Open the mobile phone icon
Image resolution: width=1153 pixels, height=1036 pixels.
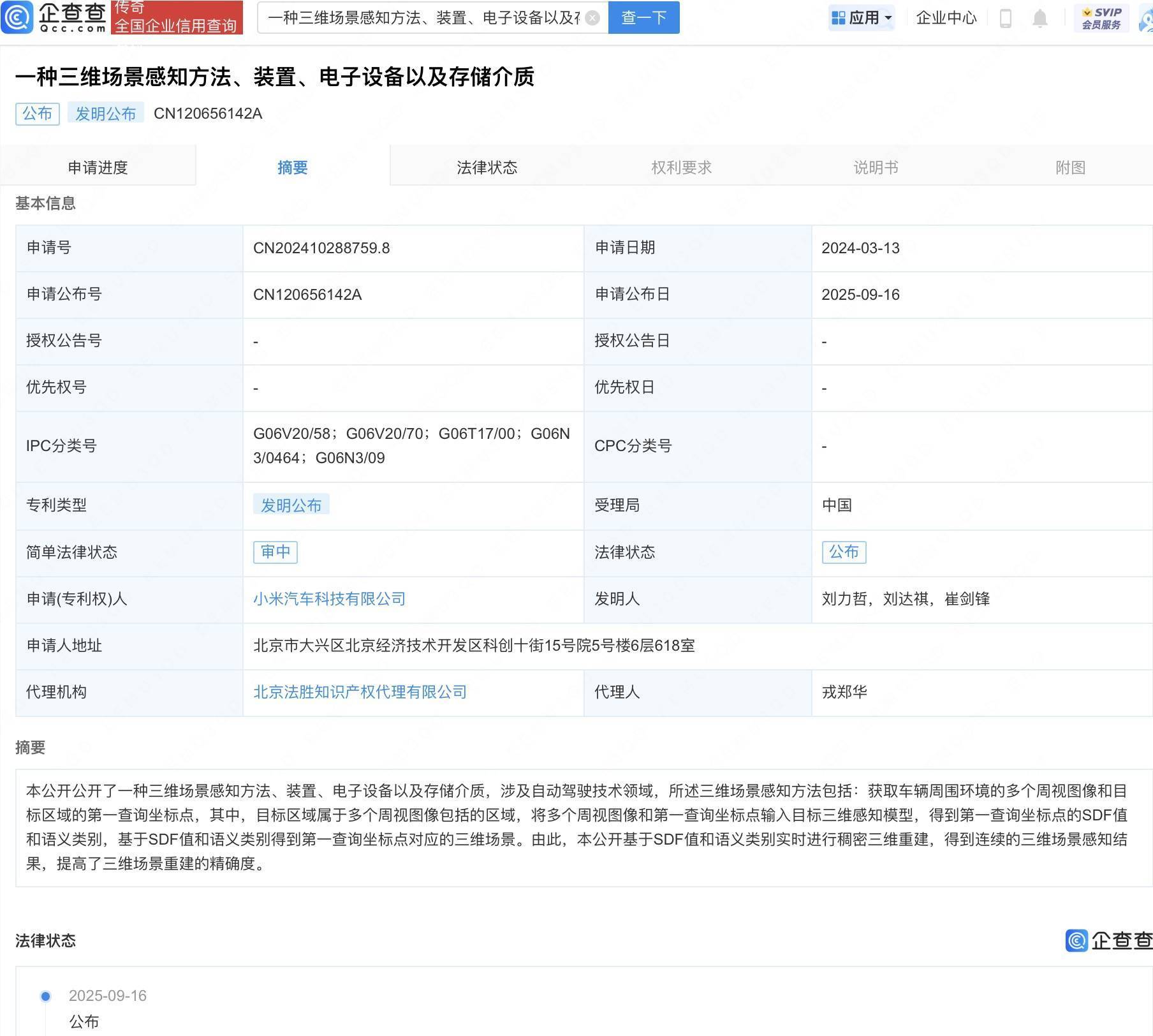coord(1006,18)
